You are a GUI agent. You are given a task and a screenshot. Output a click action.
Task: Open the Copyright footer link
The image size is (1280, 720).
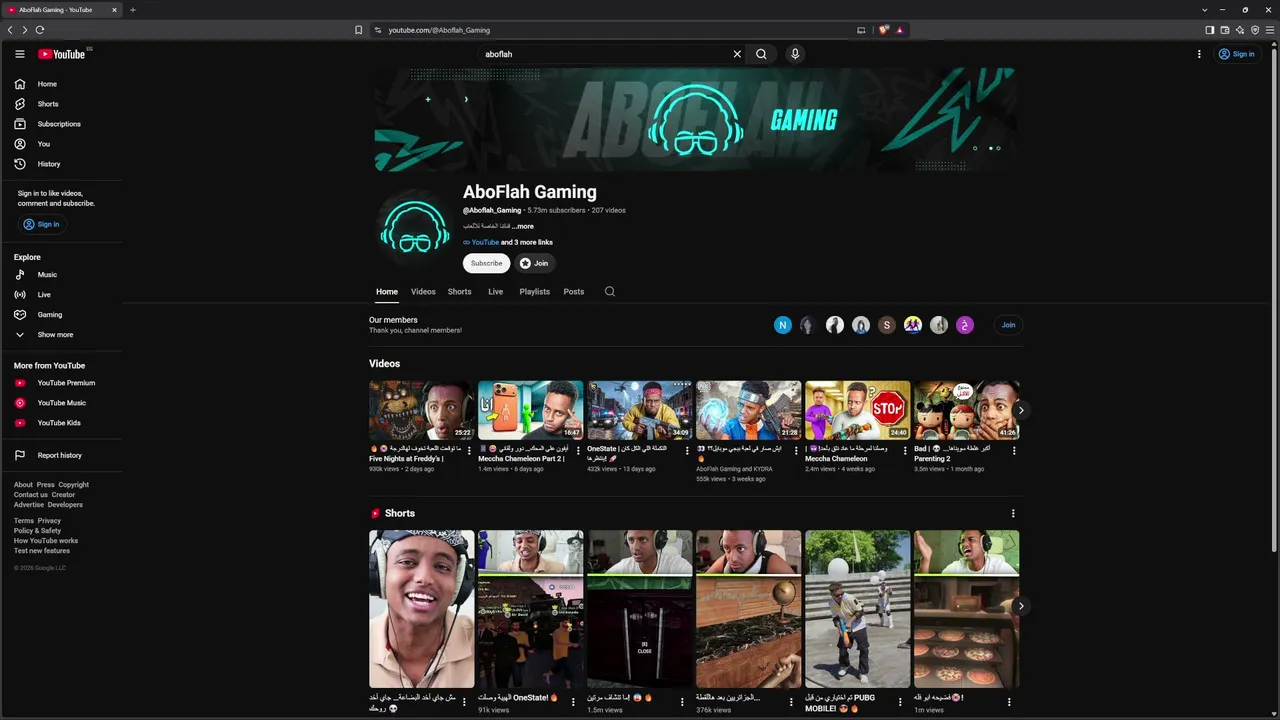pos(74,485)
